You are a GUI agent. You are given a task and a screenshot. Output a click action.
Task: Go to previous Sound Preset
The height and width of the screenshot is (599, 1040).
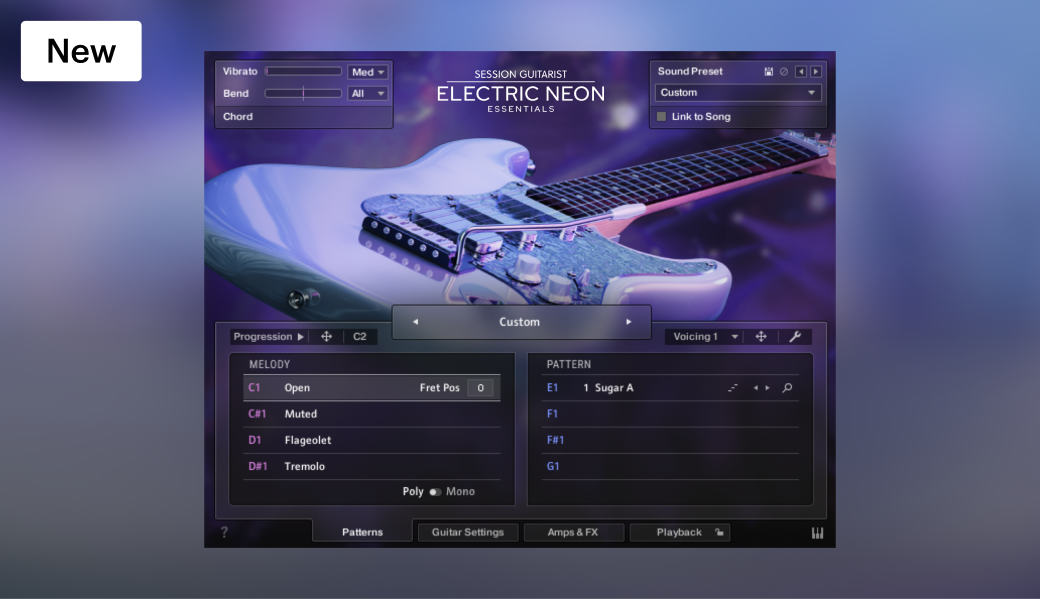[801, 72]
